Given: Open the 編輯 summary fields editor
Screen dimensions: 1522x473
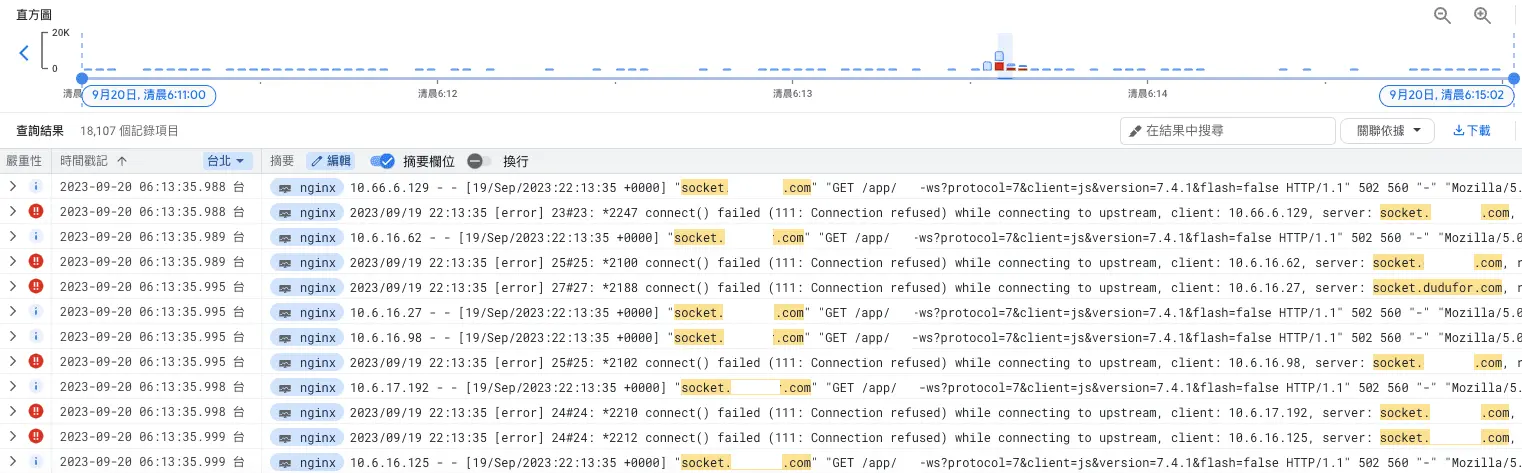Looking at the screenshot, I should 330,161.
